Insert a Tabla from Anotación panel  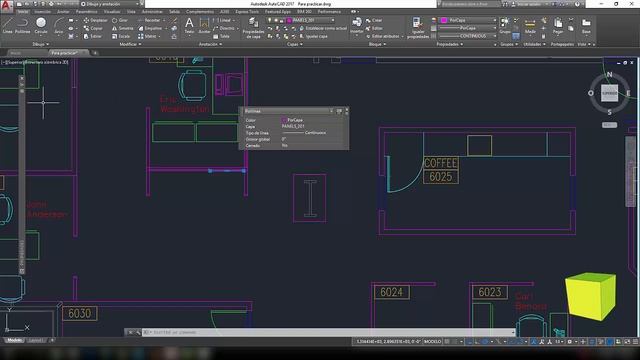pyautogui.click(x=222, y=36)
